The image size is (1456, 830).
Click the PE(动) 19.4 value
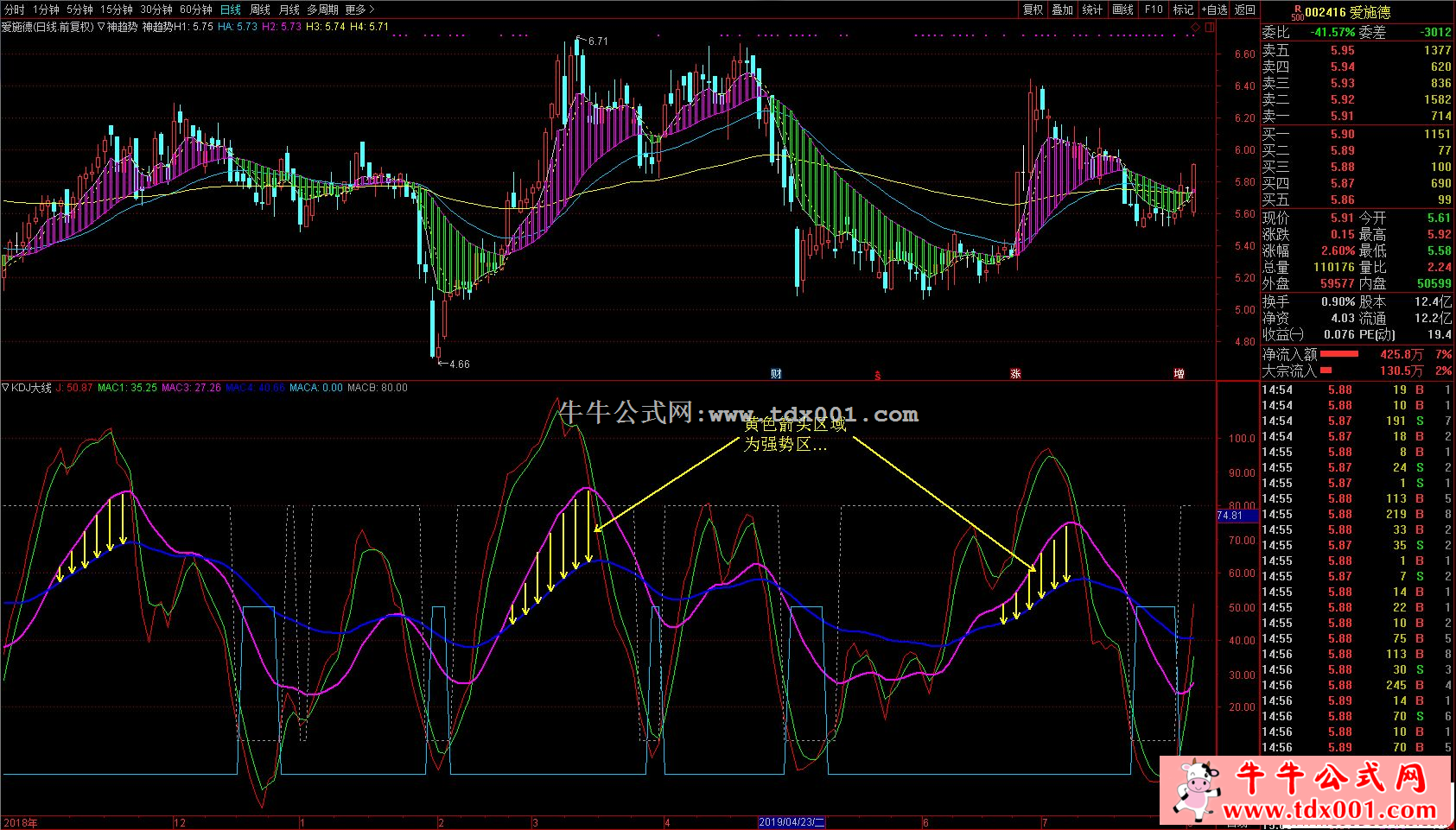pos(1440,334)
